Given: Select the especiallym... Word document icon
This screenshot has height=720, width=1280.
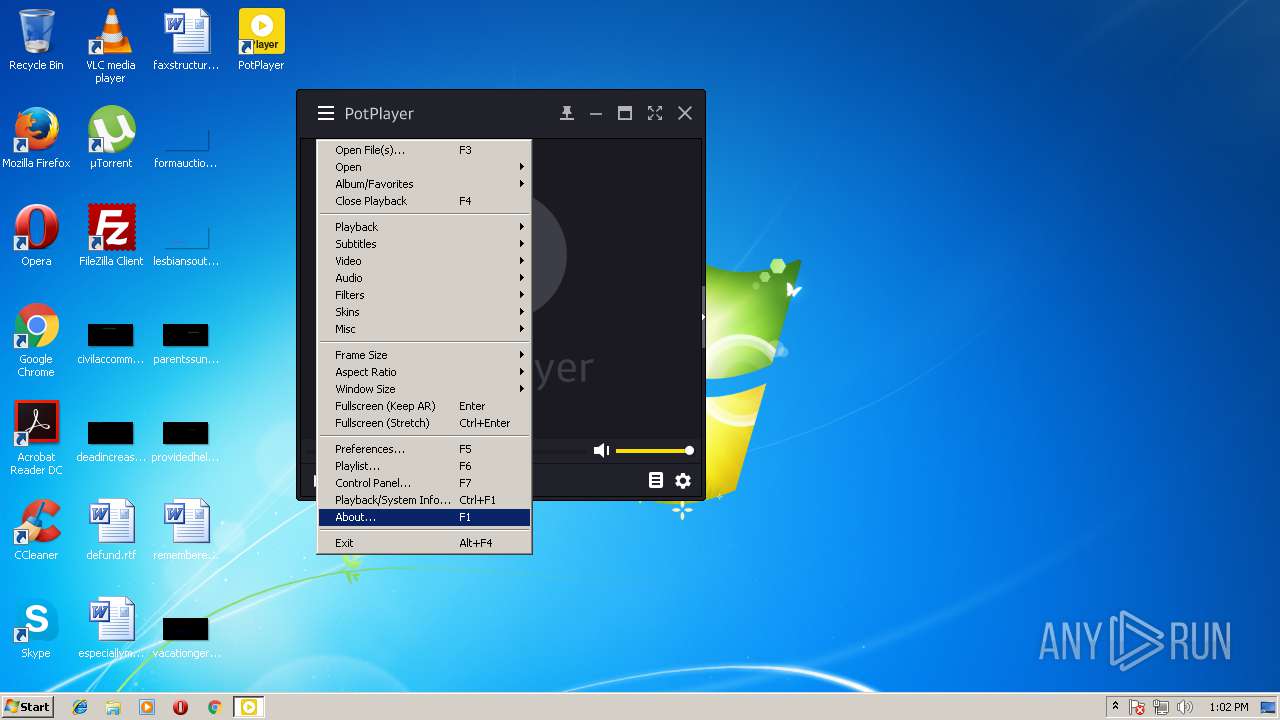Looking at the screenshot, I should 111,628.
